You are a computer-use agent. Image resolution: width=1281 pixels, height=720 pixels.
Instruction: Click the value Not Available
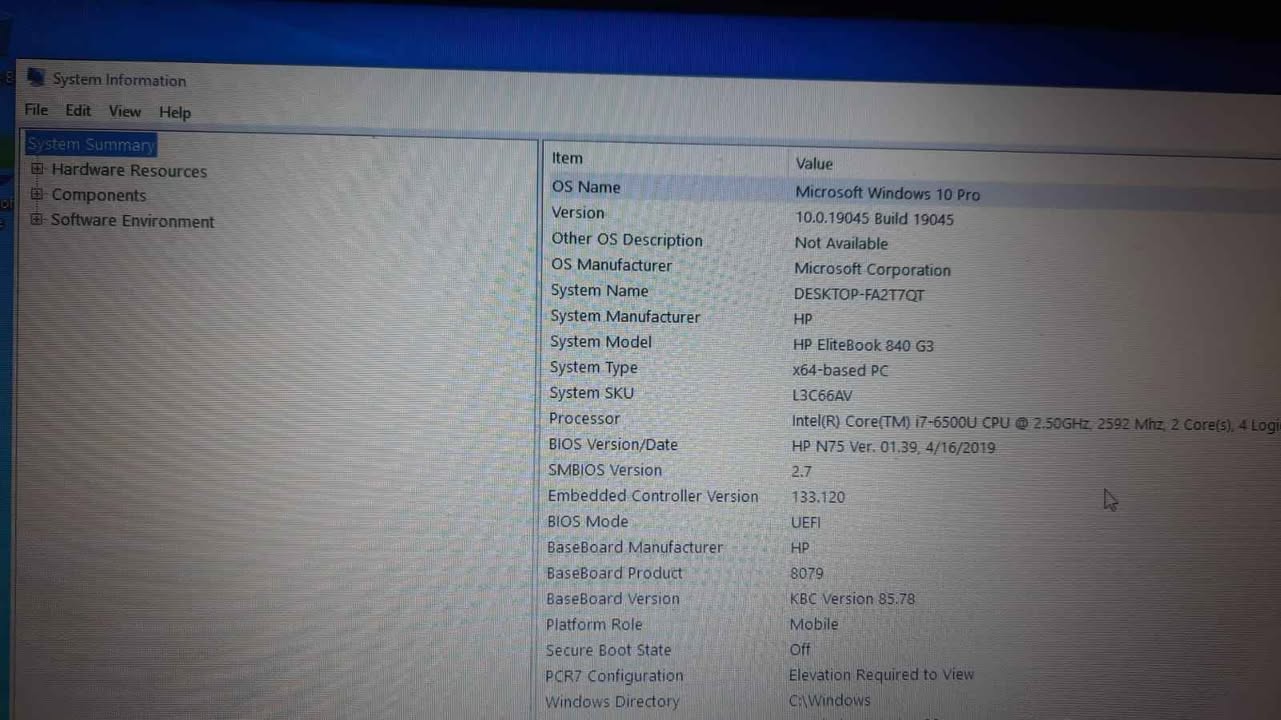coord(841,244)
